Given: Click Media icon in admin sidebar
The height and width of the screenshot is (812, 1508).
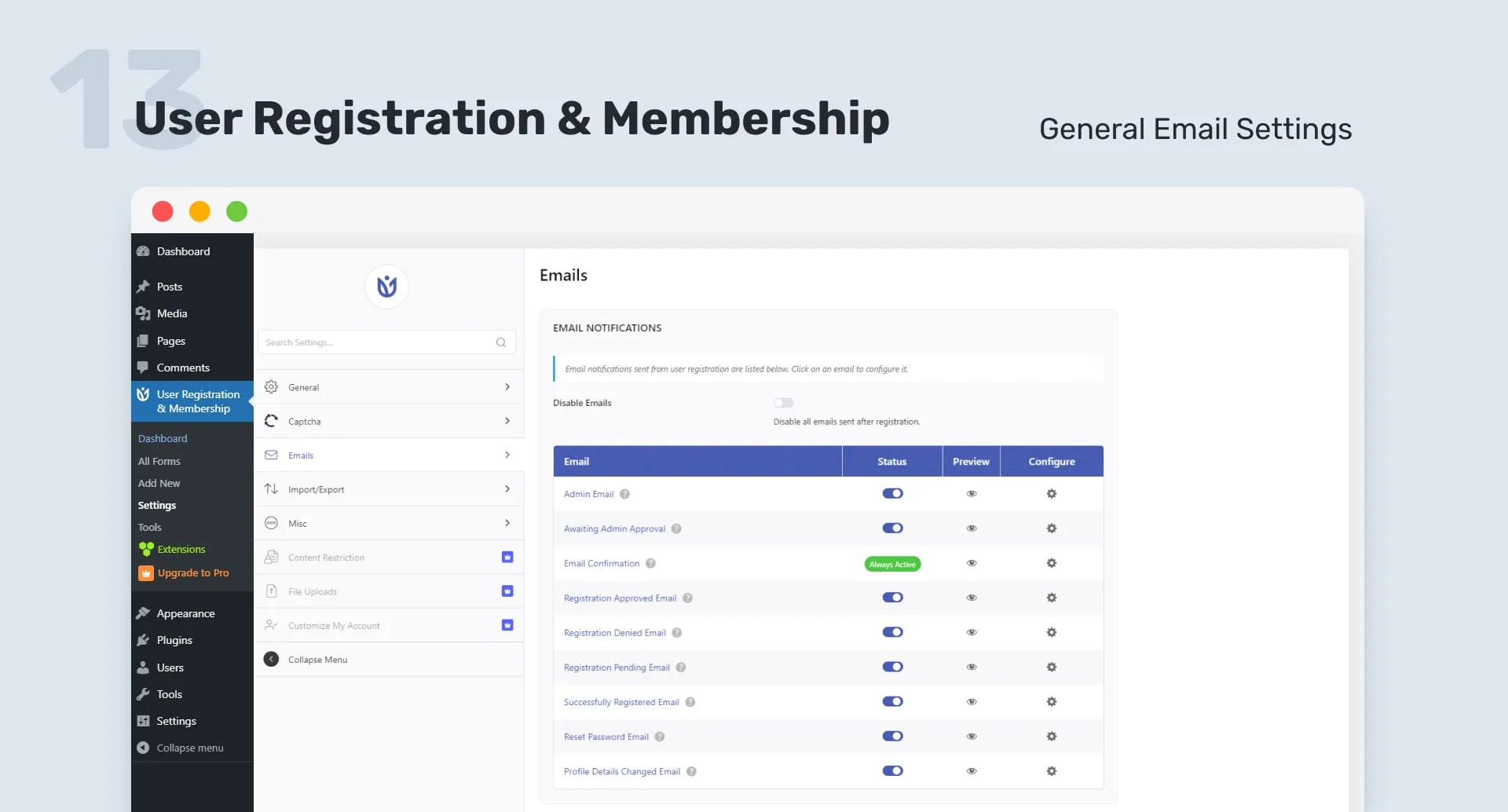Looking at the screenshot, I should 143,313.
